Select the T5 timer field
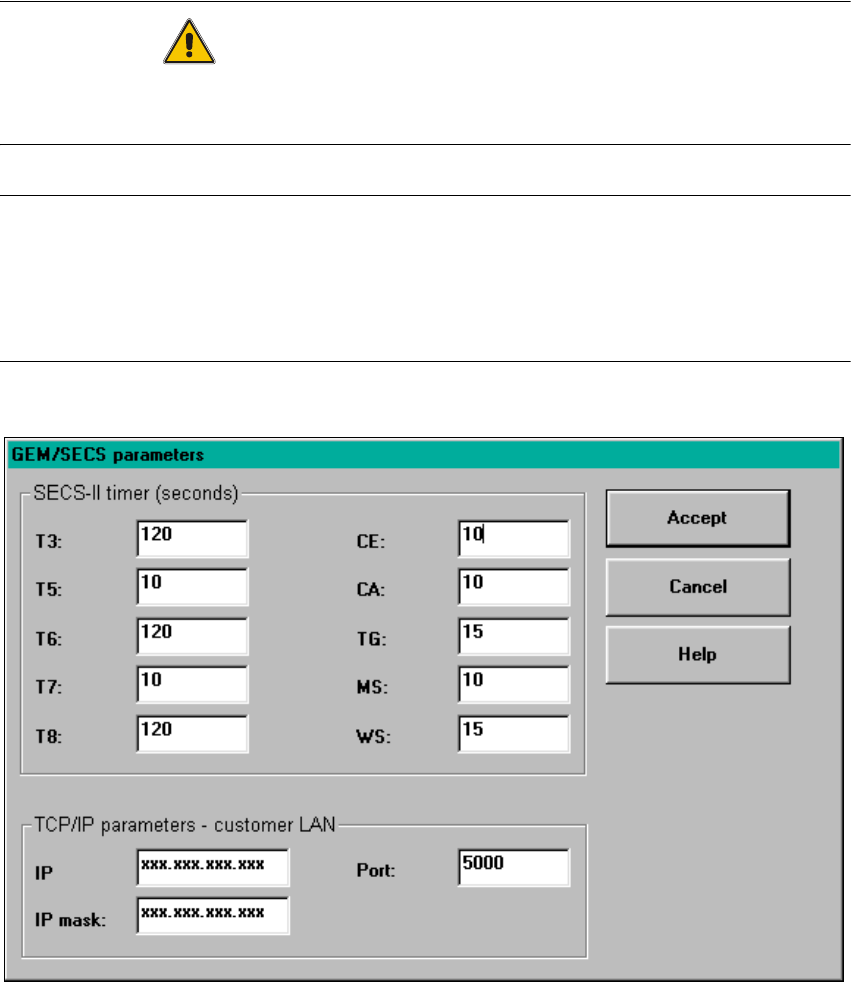The image size is (851, 982). coord(192,587)
